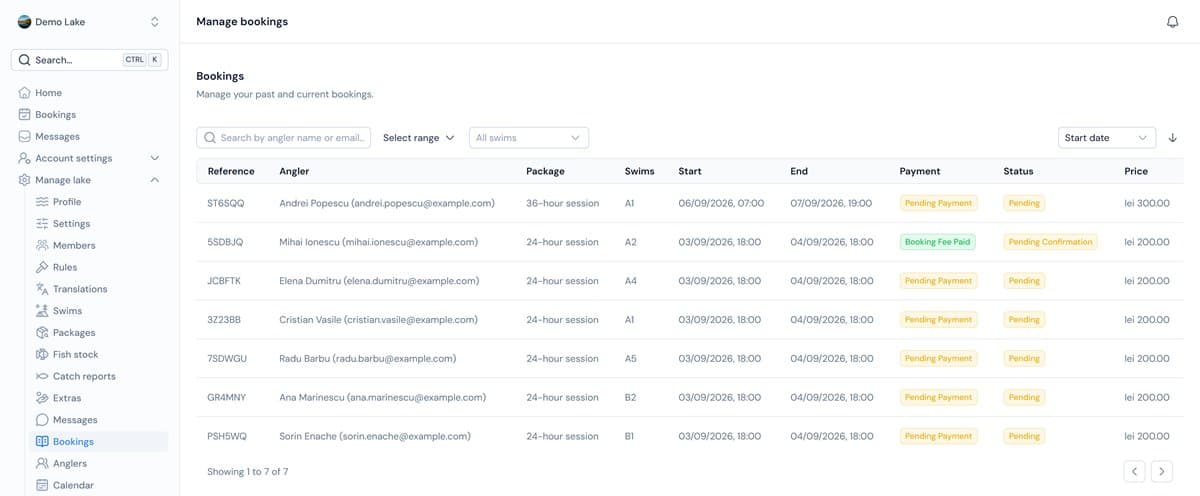Viewport: 1200px width, 496px height.
Task: Click the Price column header
Action: tap(1136, 171)
